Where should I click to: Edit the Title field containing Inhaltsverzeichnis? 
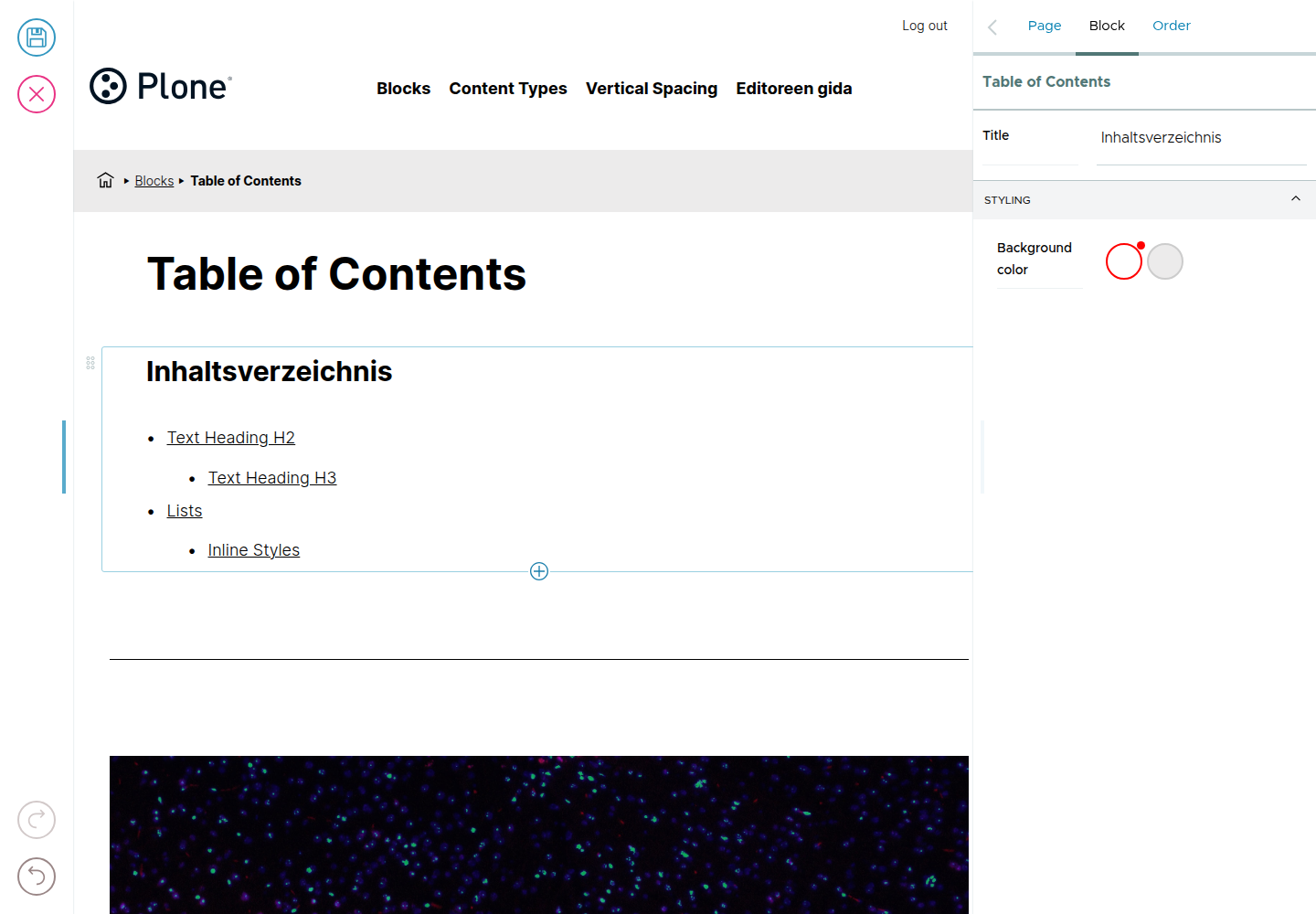click(1202, 138)
